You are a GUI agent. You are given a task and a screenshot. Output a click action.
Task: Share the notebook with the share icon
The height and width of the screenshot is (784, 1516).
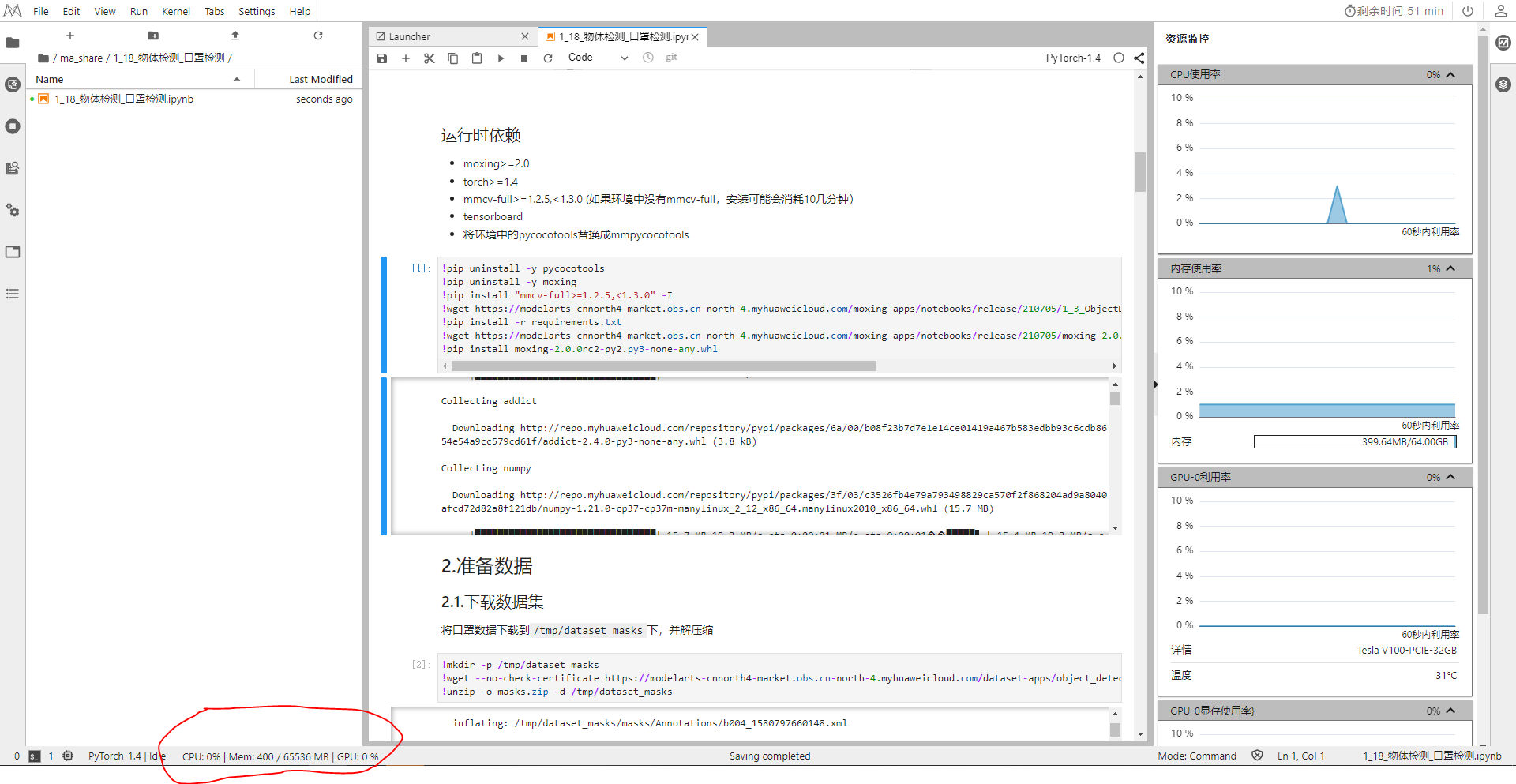coord(1139,58)
